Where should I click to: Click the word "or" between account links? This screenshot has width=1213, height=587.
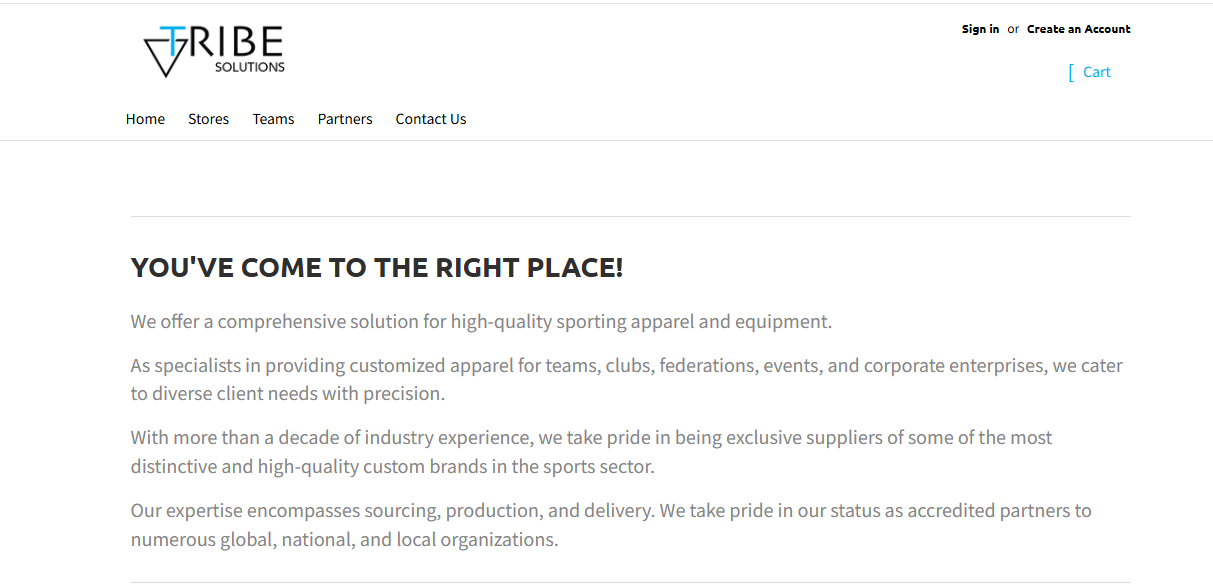pos(1013,29)
